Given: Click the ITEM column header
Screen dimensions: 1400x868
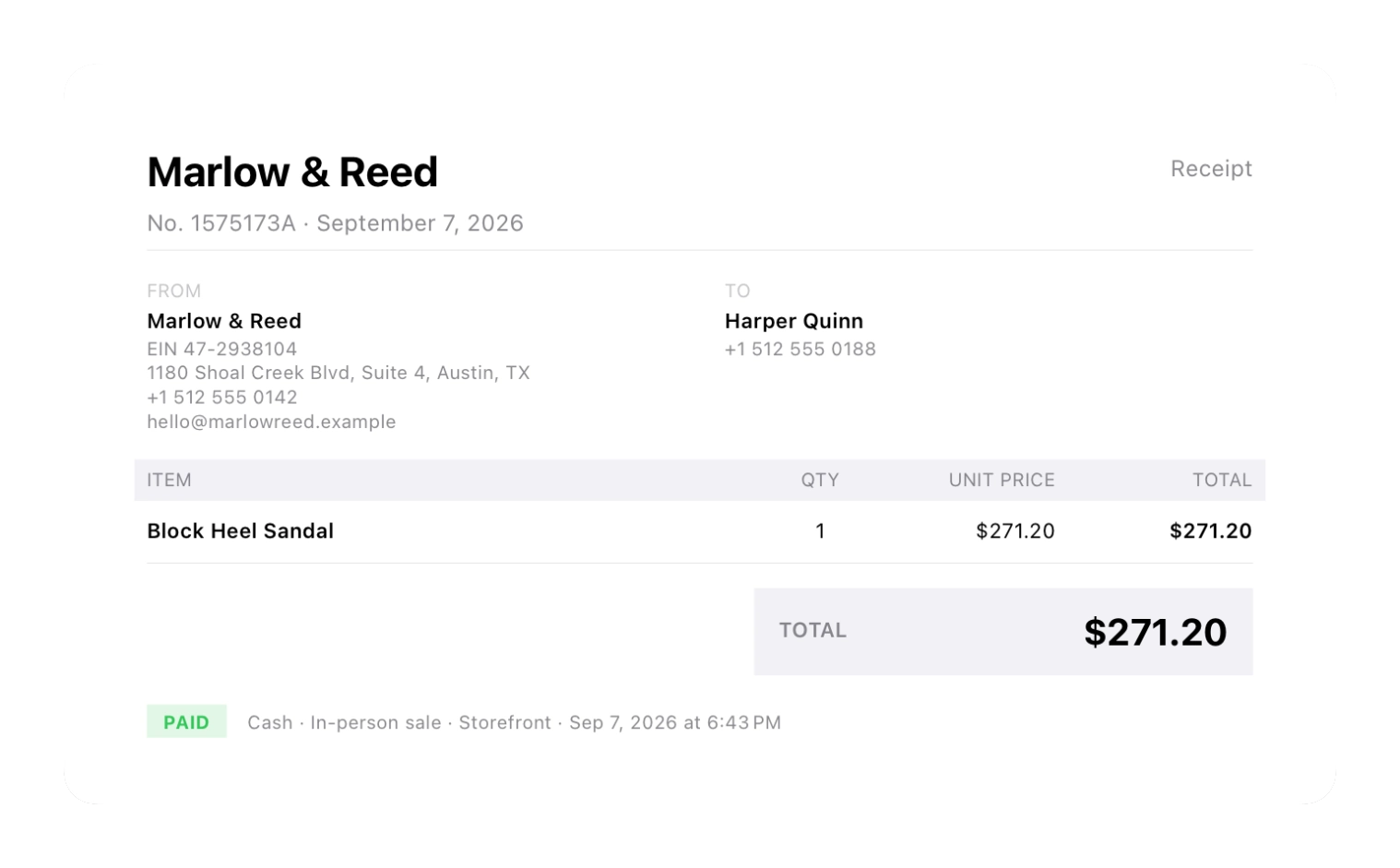Looking at the screenshot, I should (169, 480).
